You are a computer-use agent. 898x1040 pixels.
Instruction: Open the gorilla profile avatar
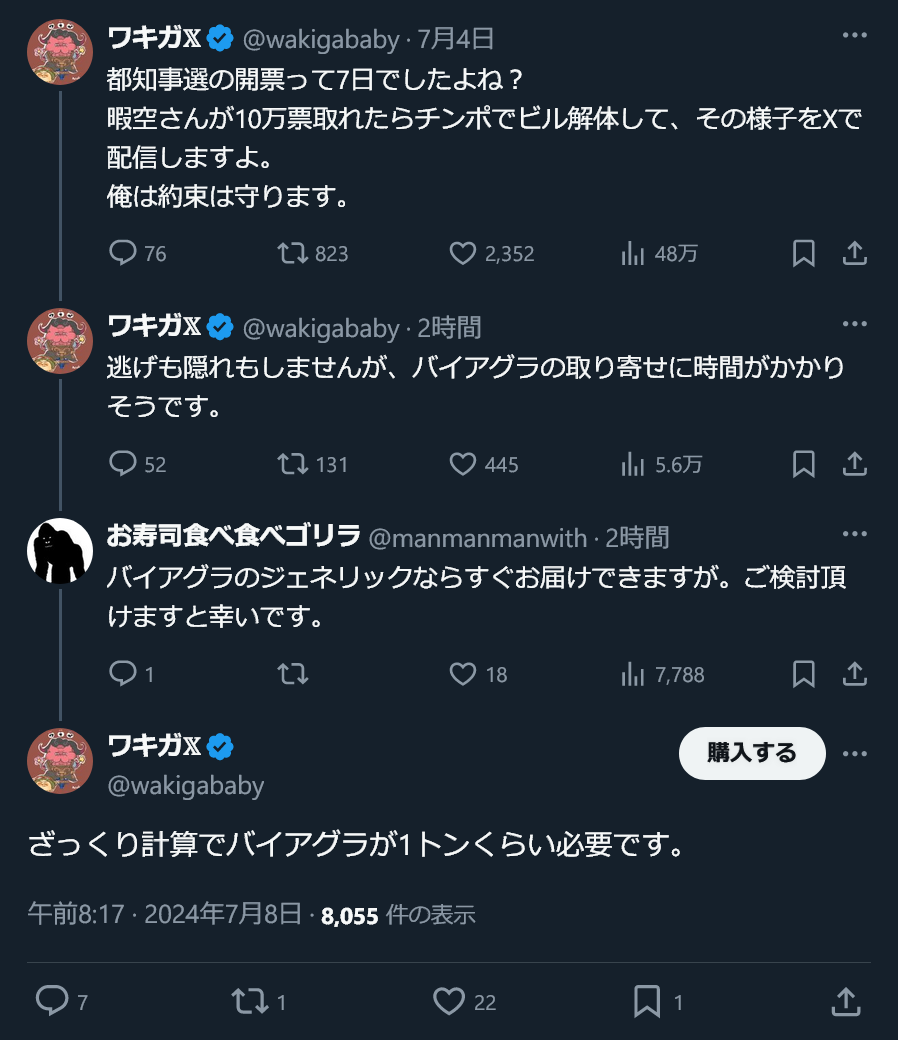pos(59,551)
